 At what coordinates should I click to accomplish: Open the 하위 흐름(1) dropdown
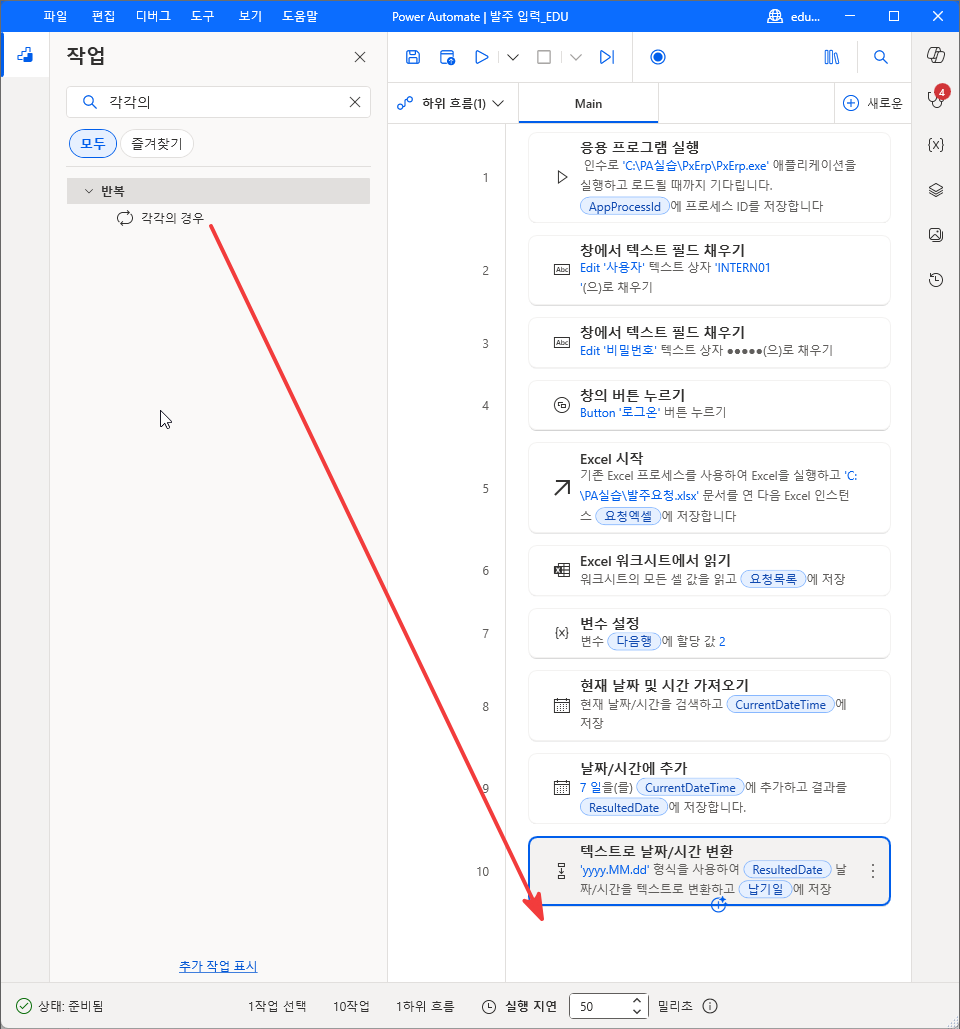click(451, 103)
